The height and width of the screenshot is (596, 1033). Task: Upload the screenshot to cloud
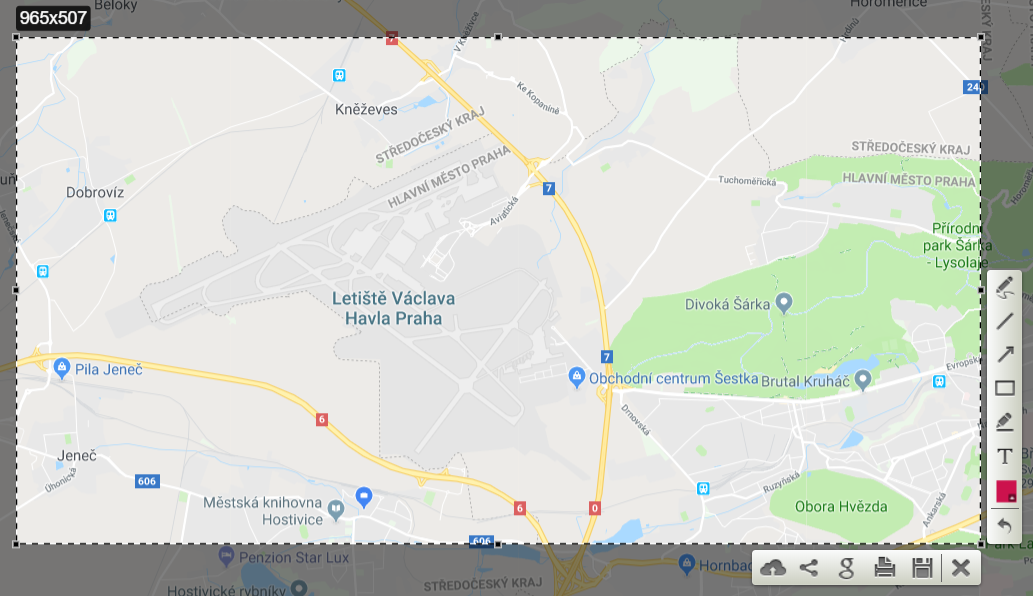click(x=773, y=568)
